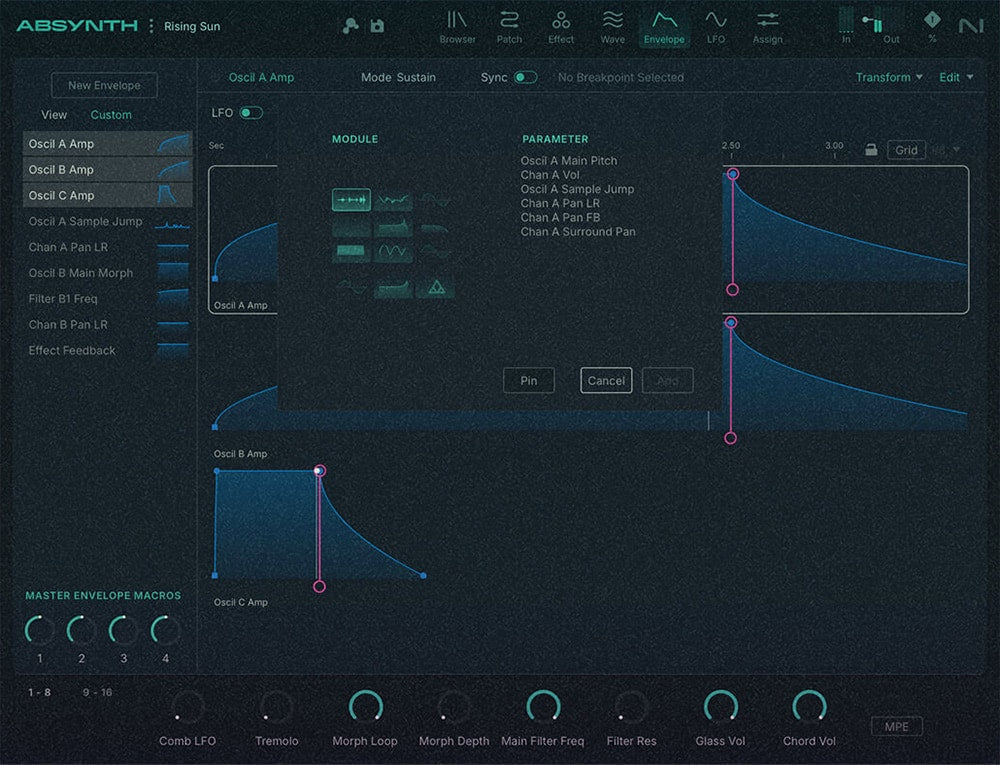The width and height of the screenshot is (1000, 765).
Task: Open the Browser page
Action: pyautogui.click(x=457, y=26)
